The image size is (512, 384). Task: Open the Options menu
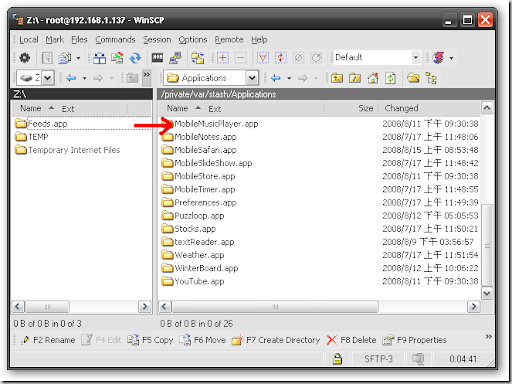point(193,40)
